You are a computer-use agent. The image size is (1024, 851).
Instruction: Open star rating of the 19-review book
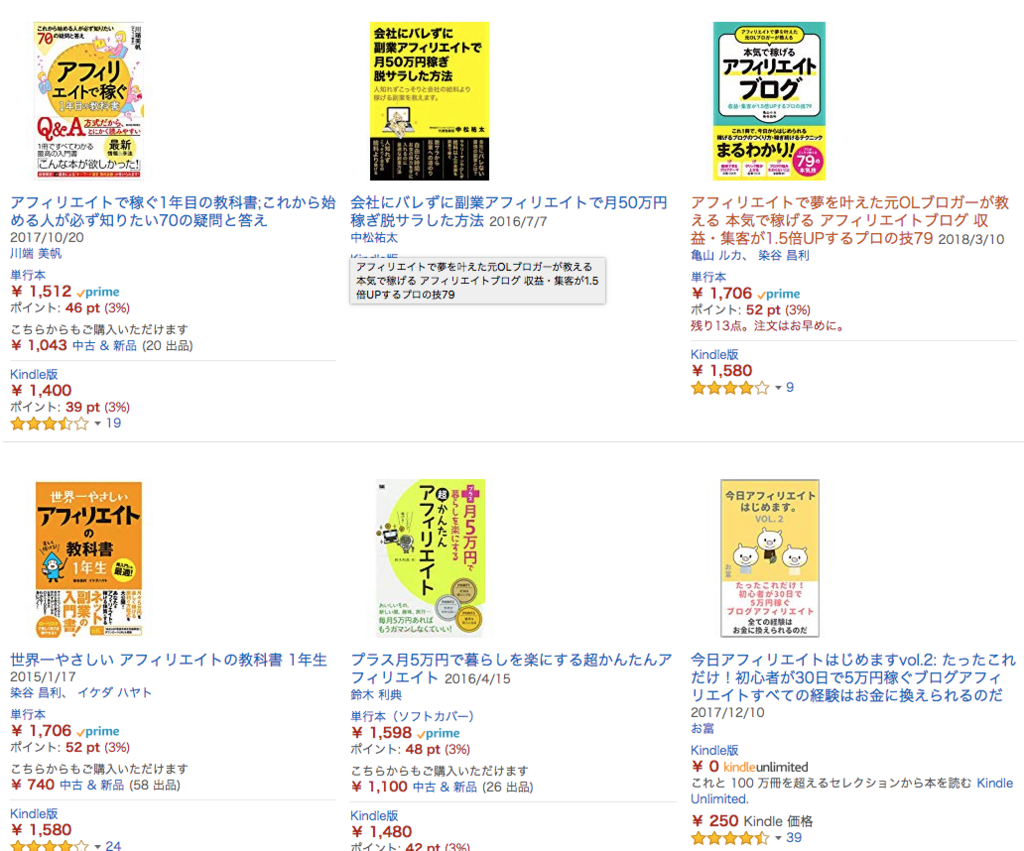50,424
